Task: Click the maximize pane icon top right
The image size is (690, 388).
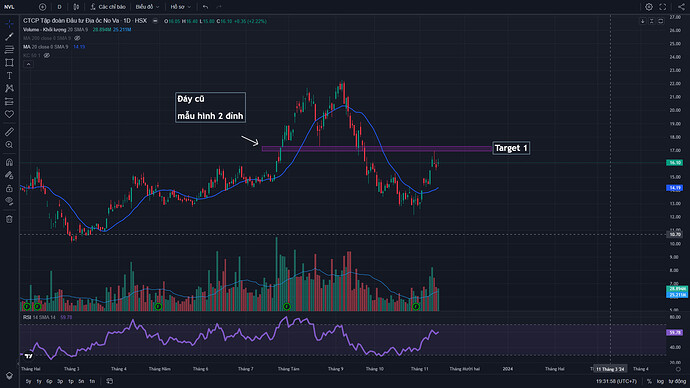Action: [x=661, y=21]
